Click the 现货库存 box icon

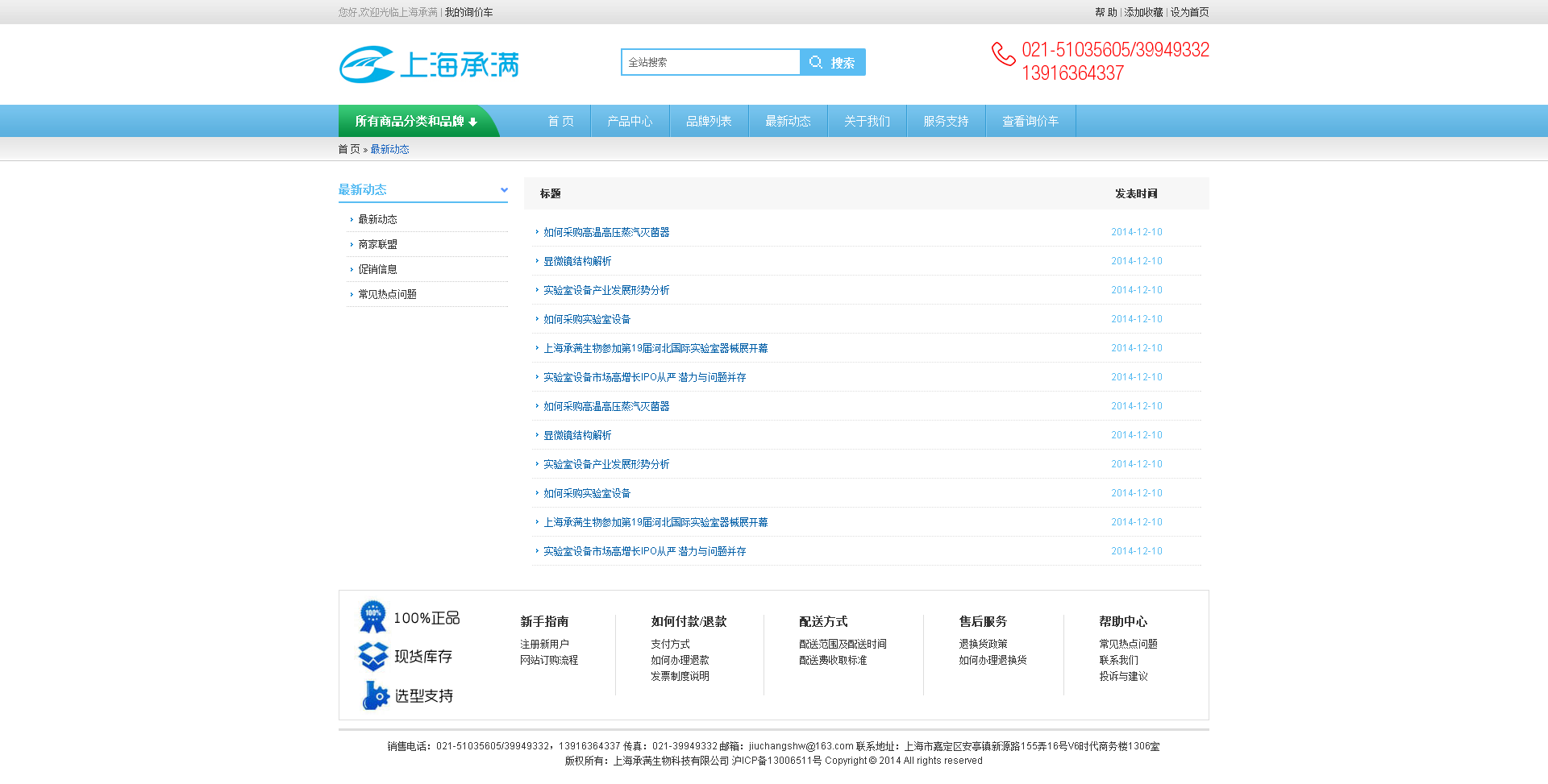(x=372, y=656)
